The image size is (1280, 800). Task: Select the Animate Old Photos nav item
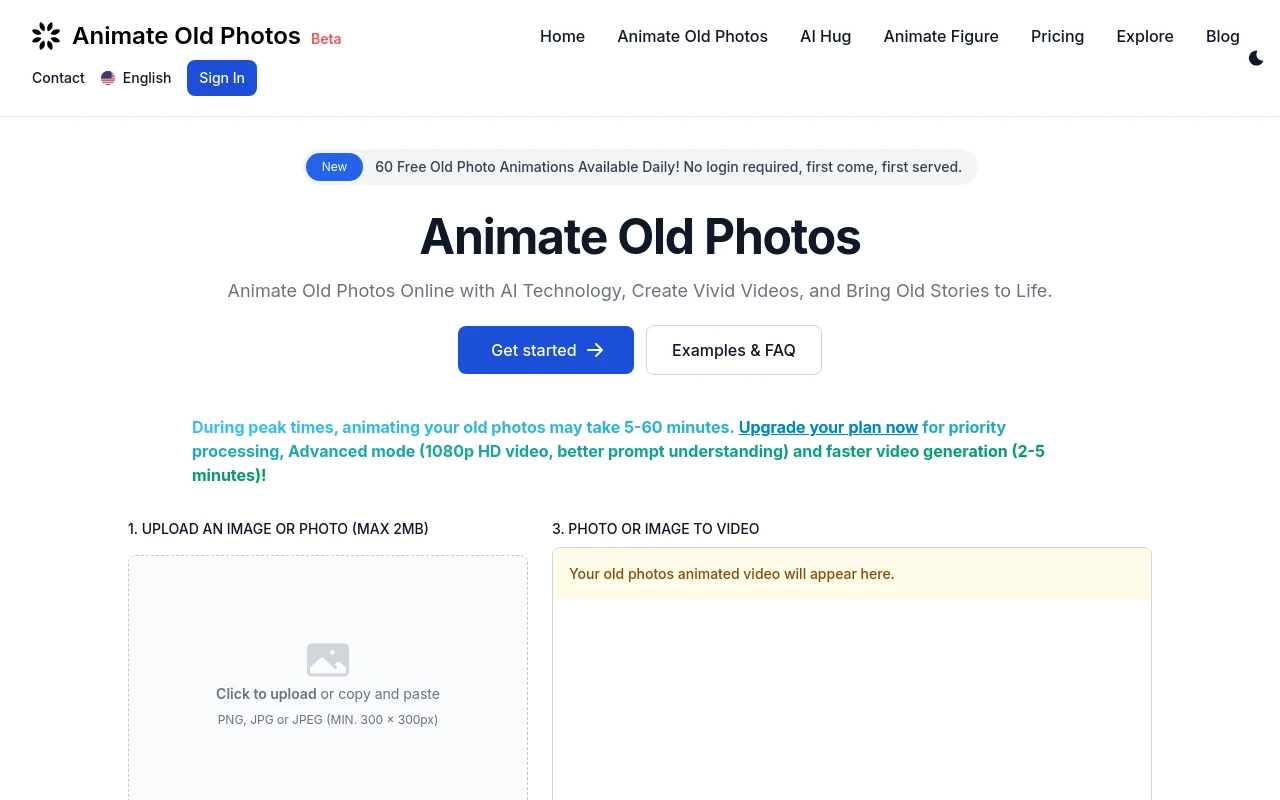692,36
